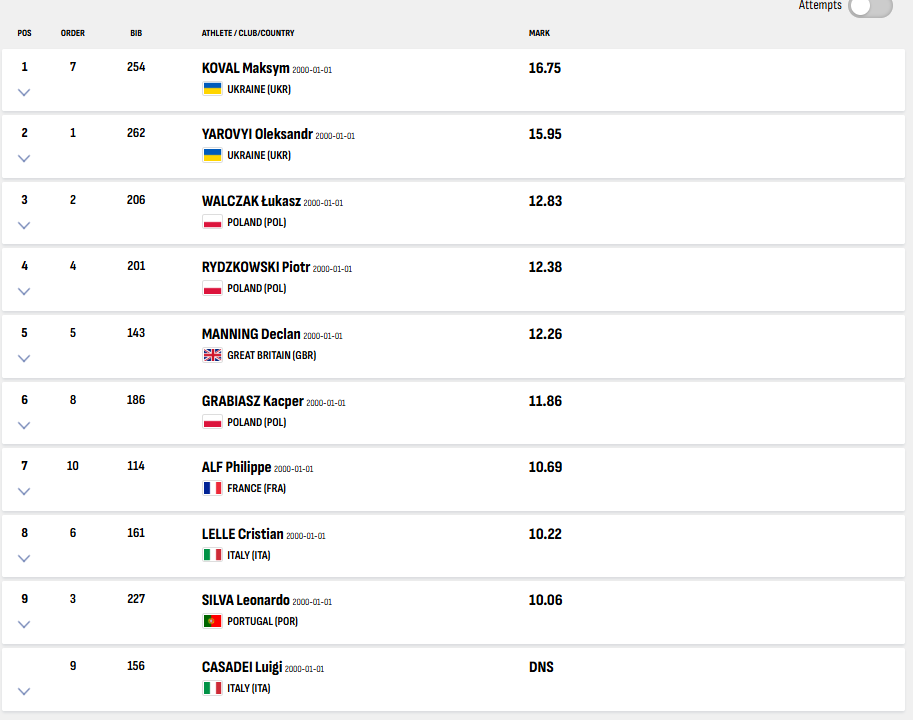The image size is (913, 720).
Task: Click the Italy flag beside CASADEI Luigi
Action: (x=212, y=688)
